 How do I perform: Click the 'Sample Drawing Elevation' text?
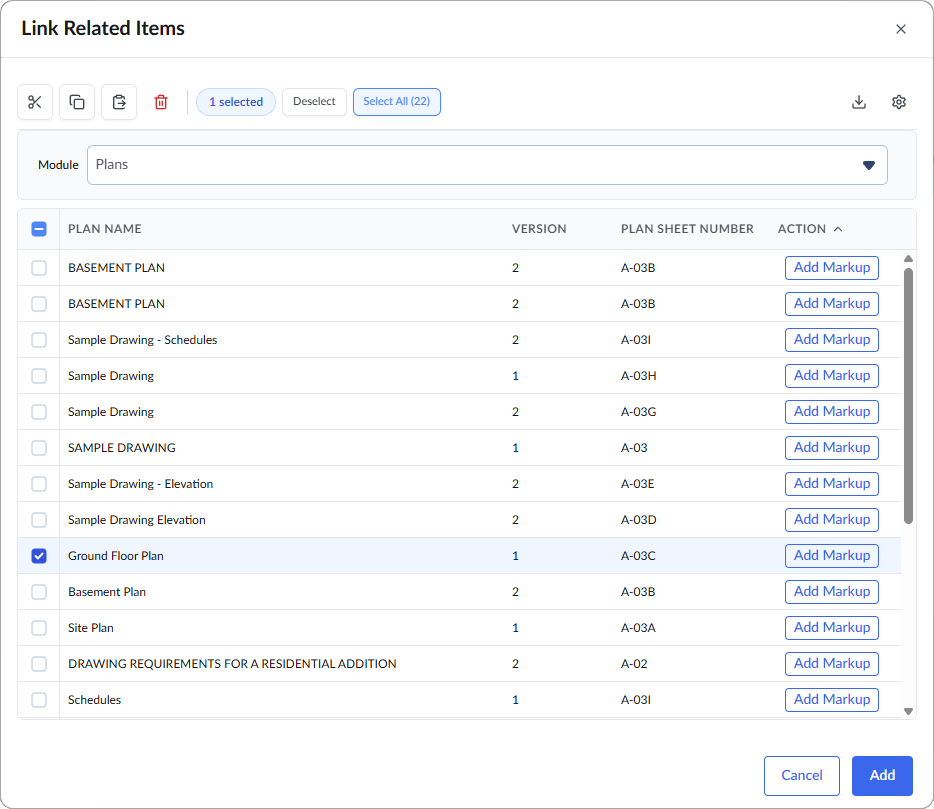pos(136,519)
